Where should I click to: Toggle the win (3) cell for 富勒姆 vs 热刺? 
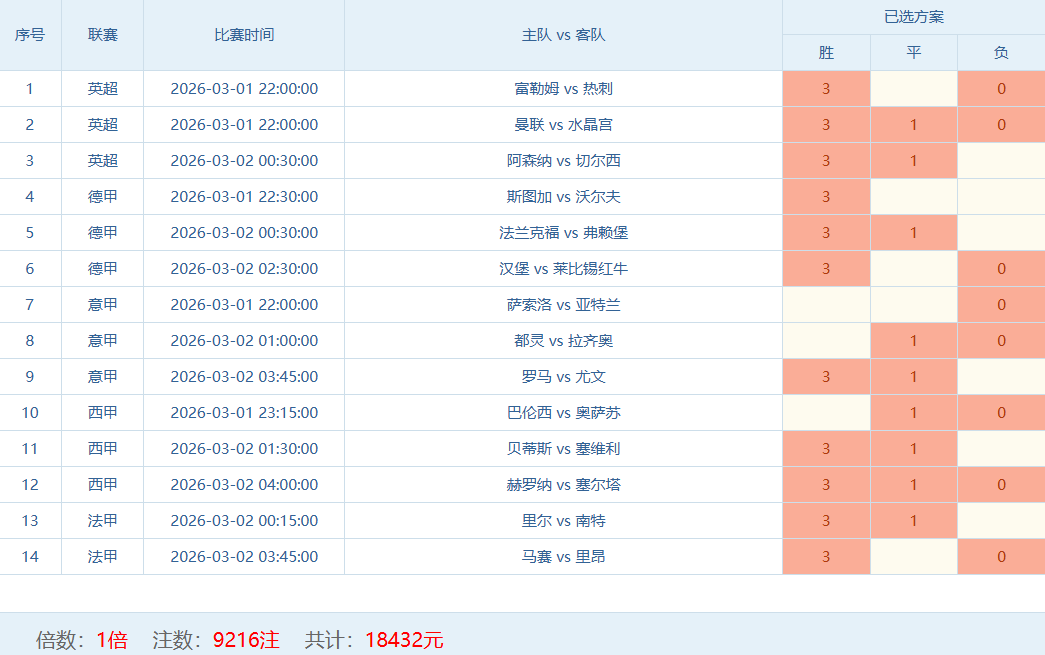pos(826,89)
